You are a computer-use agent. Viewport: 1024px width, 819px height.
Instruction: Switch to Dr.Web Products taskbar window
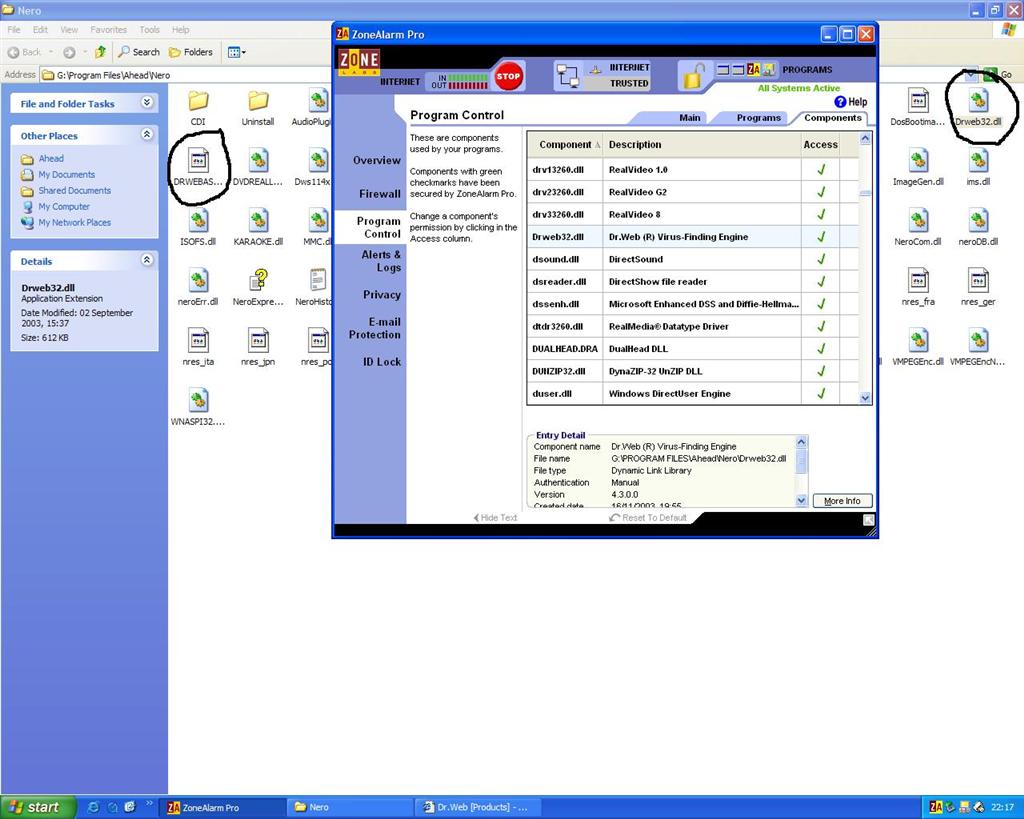coord(479,807)
